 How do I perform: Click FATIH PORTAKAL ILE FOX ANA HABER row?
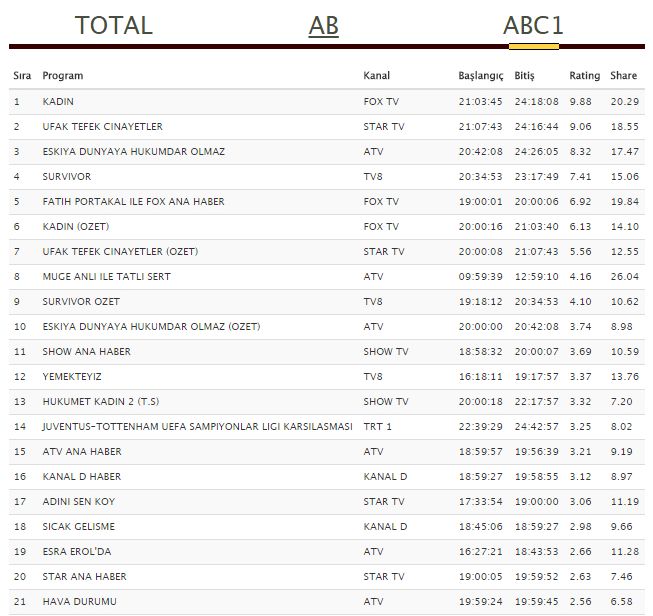(x=133, y=202)
